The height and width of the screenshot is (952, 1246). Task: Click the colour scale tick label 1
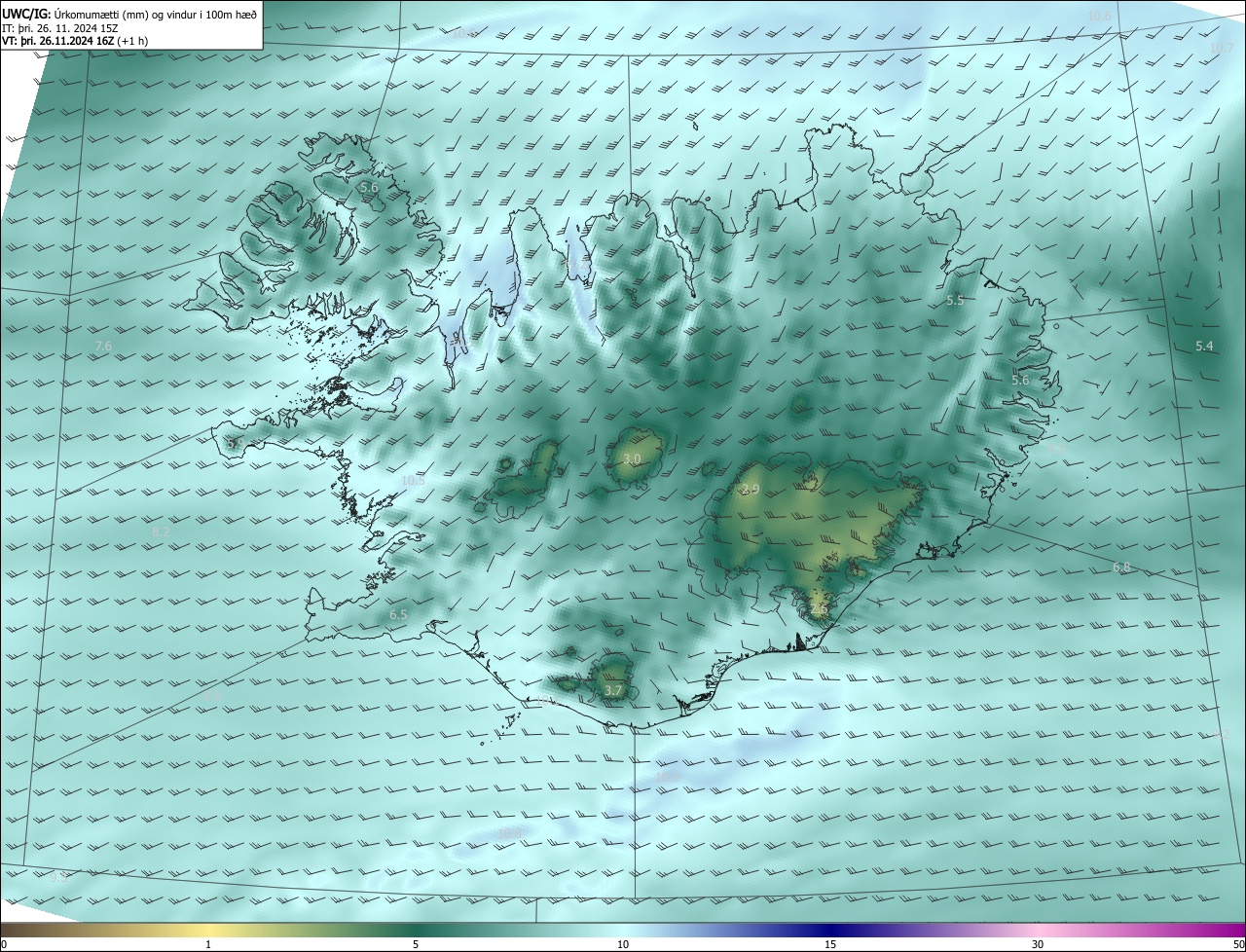tap(208, 944)
